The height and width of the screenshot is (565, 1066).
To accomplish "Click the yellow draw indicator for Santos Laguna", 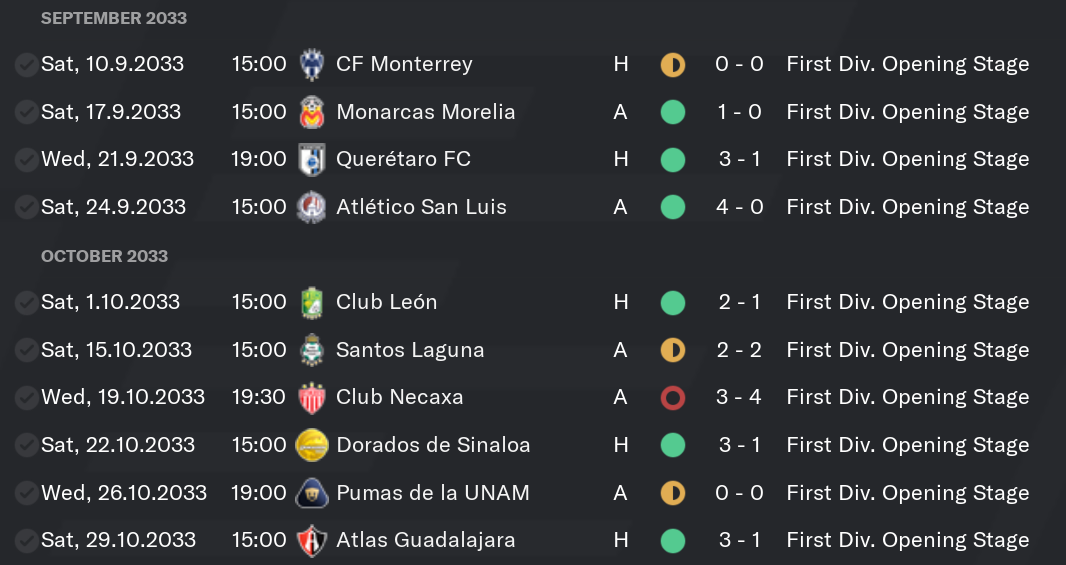I will [x=673, y=350].
